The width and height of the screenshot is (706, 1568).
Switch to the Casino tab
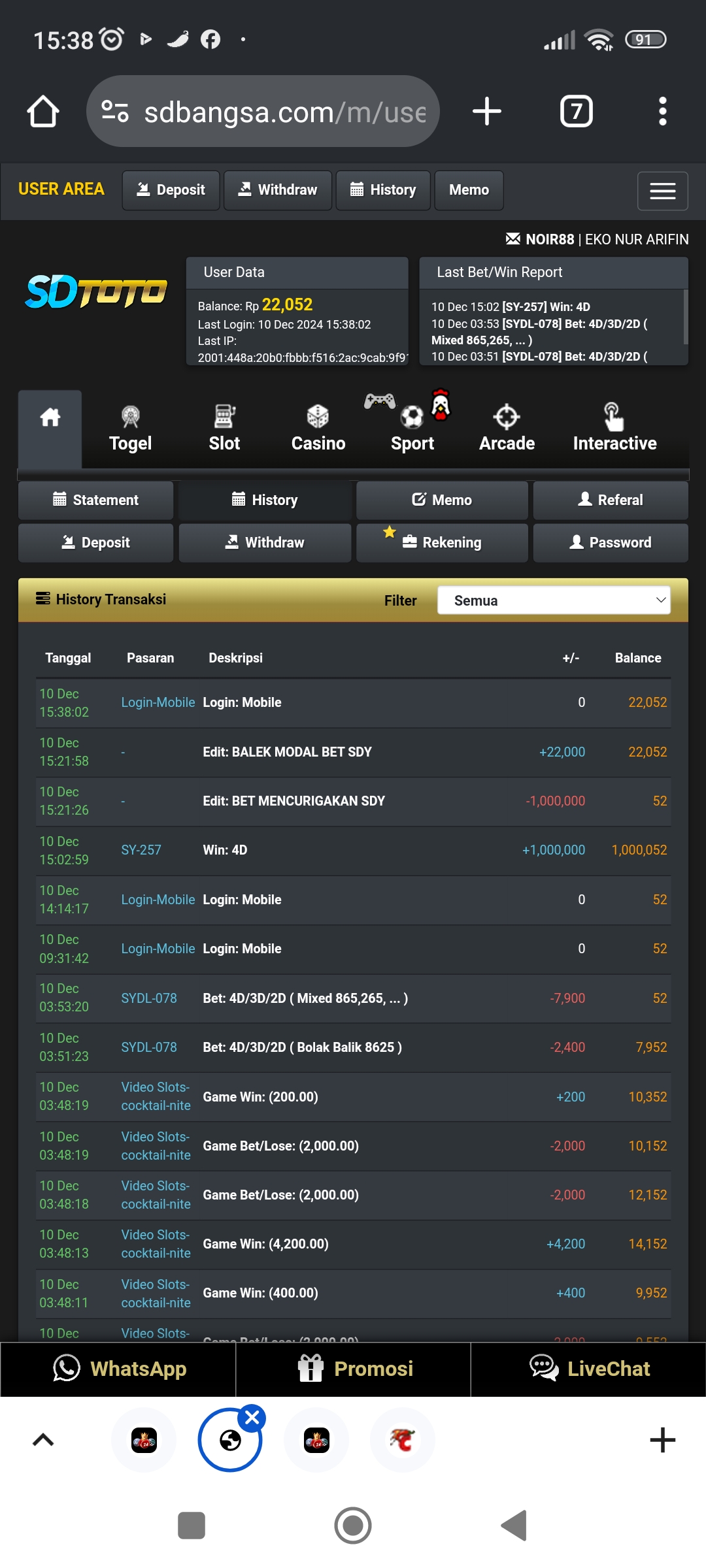click(x=318, y=429)
